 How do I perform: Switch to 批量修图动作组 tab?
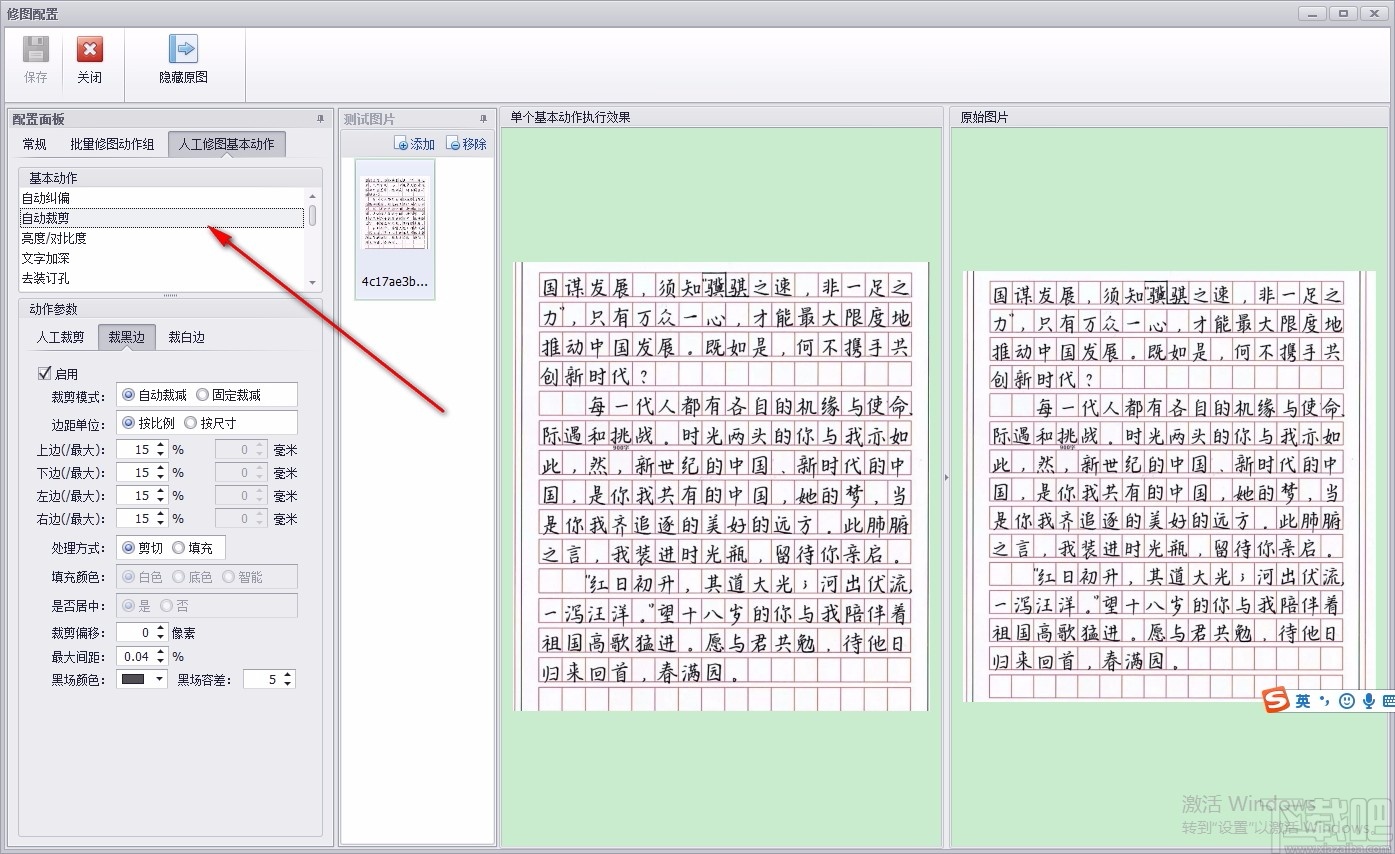pyautogui.click(x=112, y=144)
